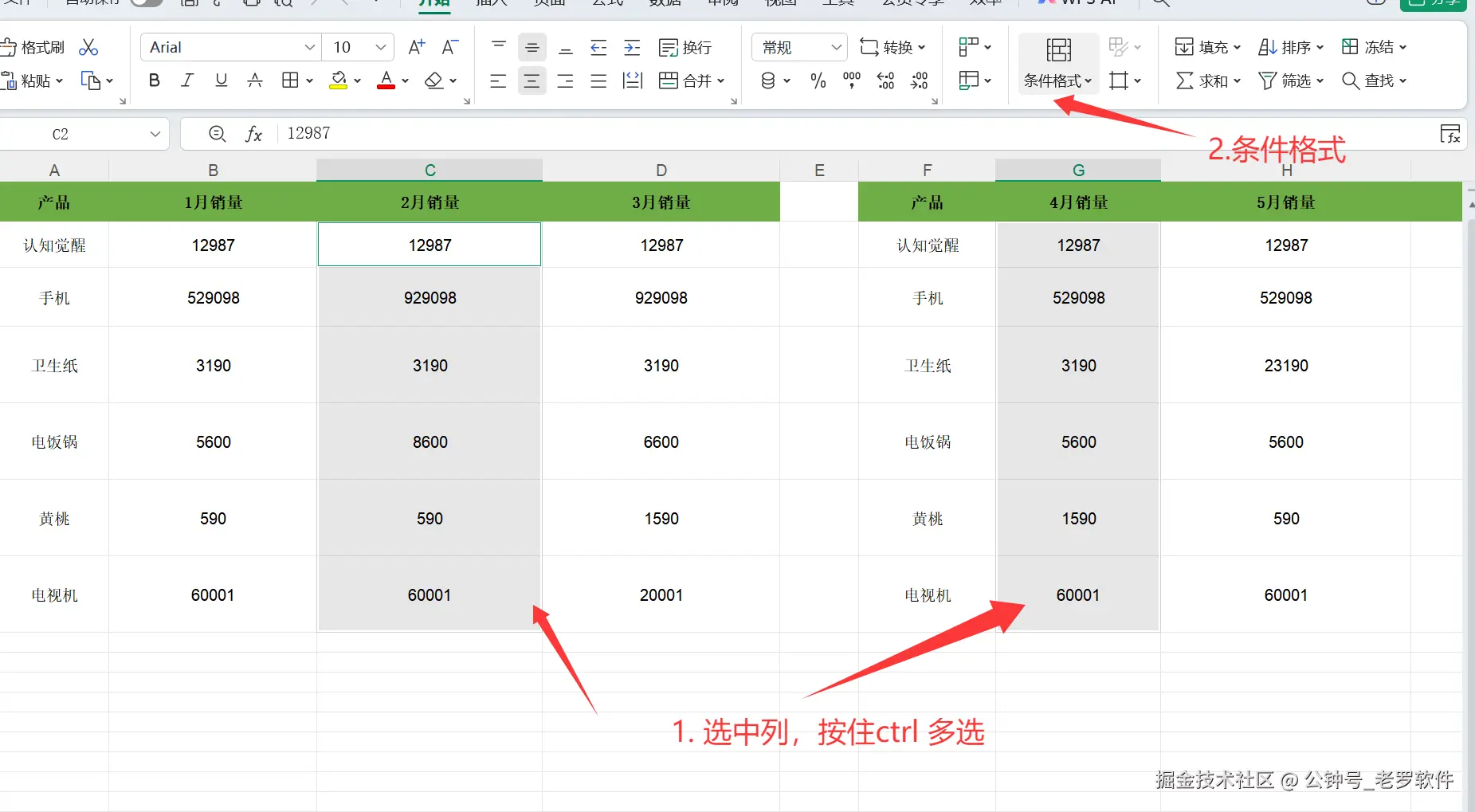Increase the cell indent
The width and height of the screenshot is (1475, 812).
pyautogui.click(x=632, y=47)
